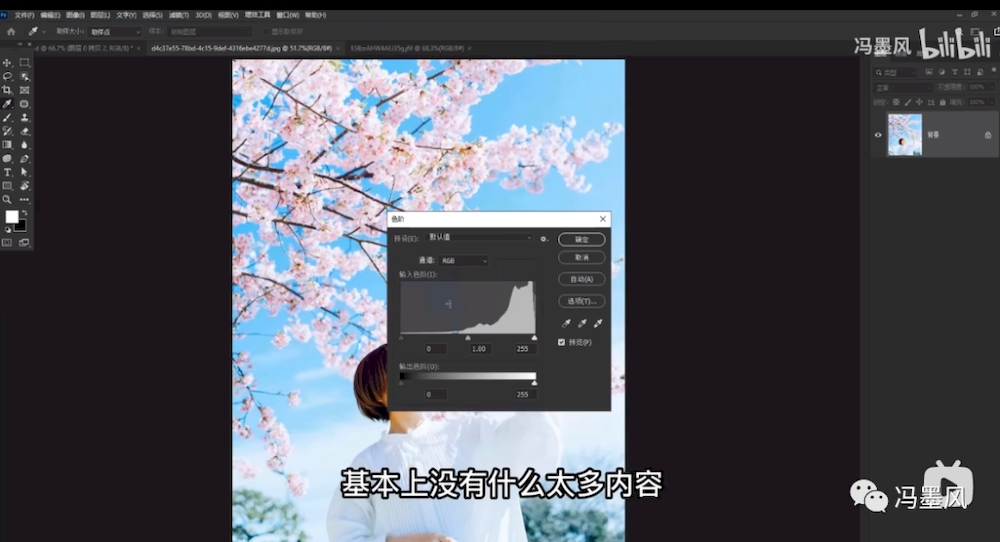Select the Move tool

(x=8, y=63)
